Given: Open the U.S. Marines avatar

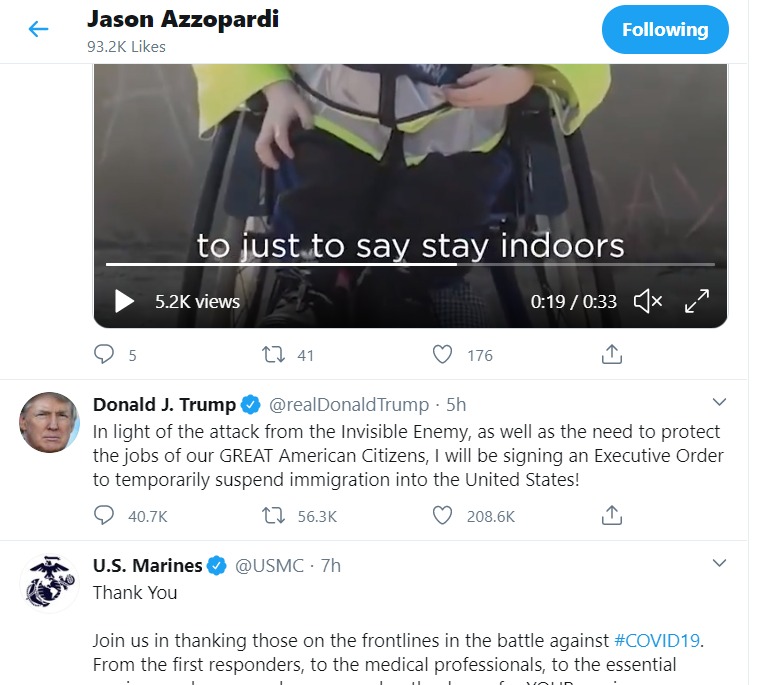Looking at the screenshot, I should pos(49,583).
